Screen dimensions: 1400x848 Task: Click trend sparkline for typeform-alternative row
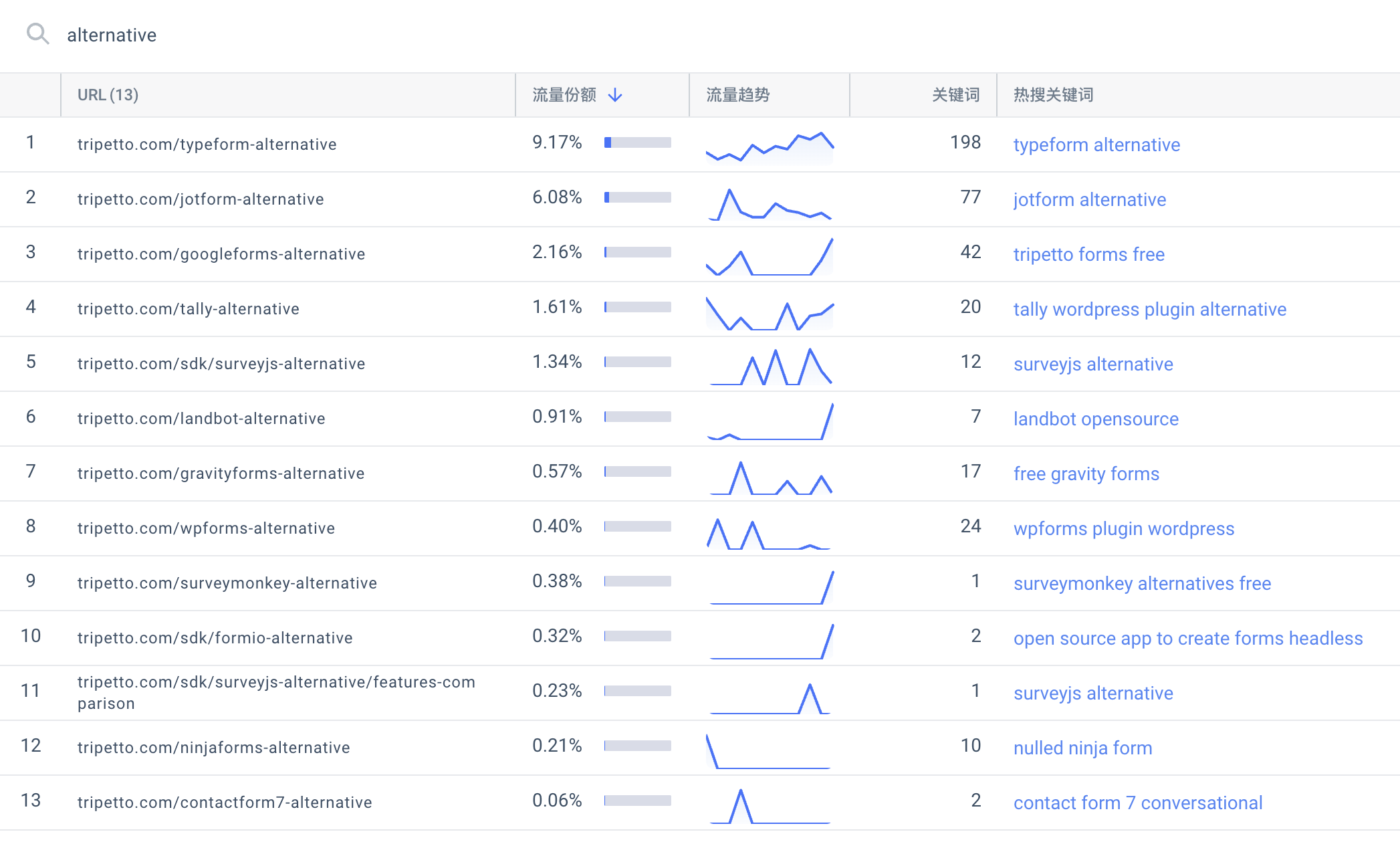770,147
